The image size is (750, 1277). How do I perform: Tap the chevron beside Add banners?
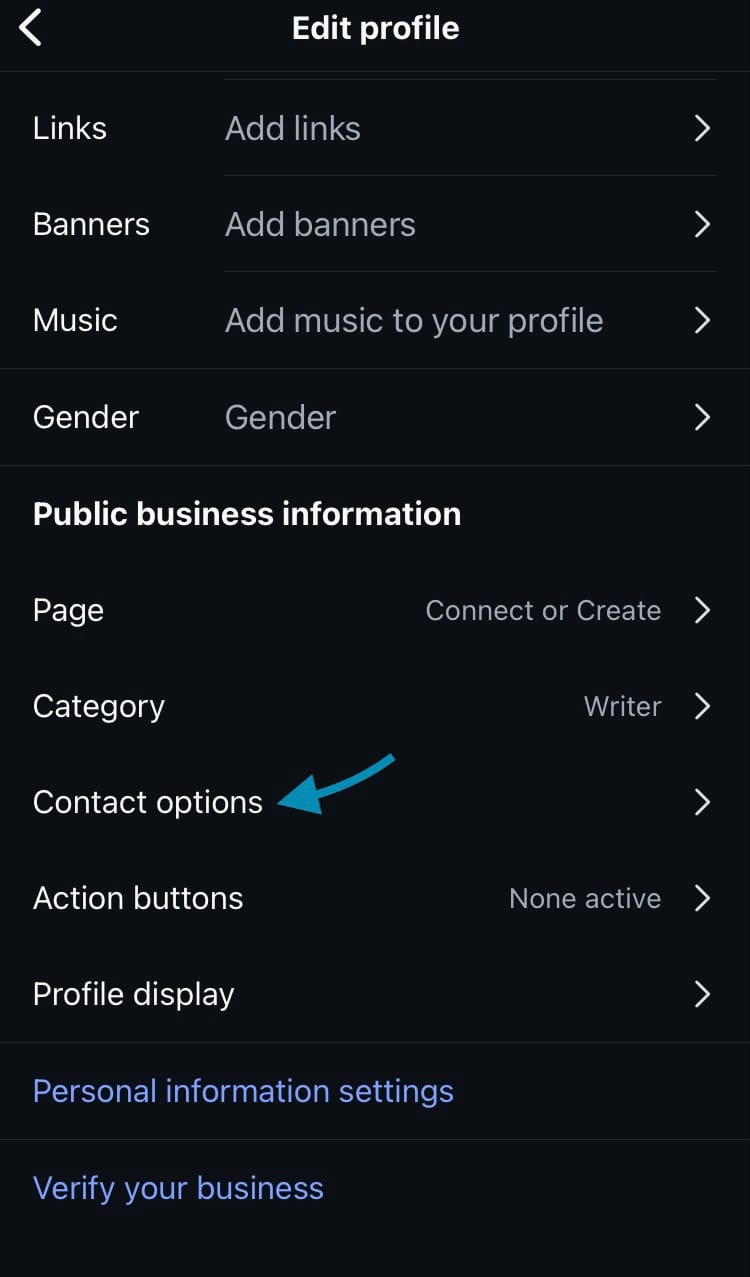pyautogui.click(x=702, y=224)
